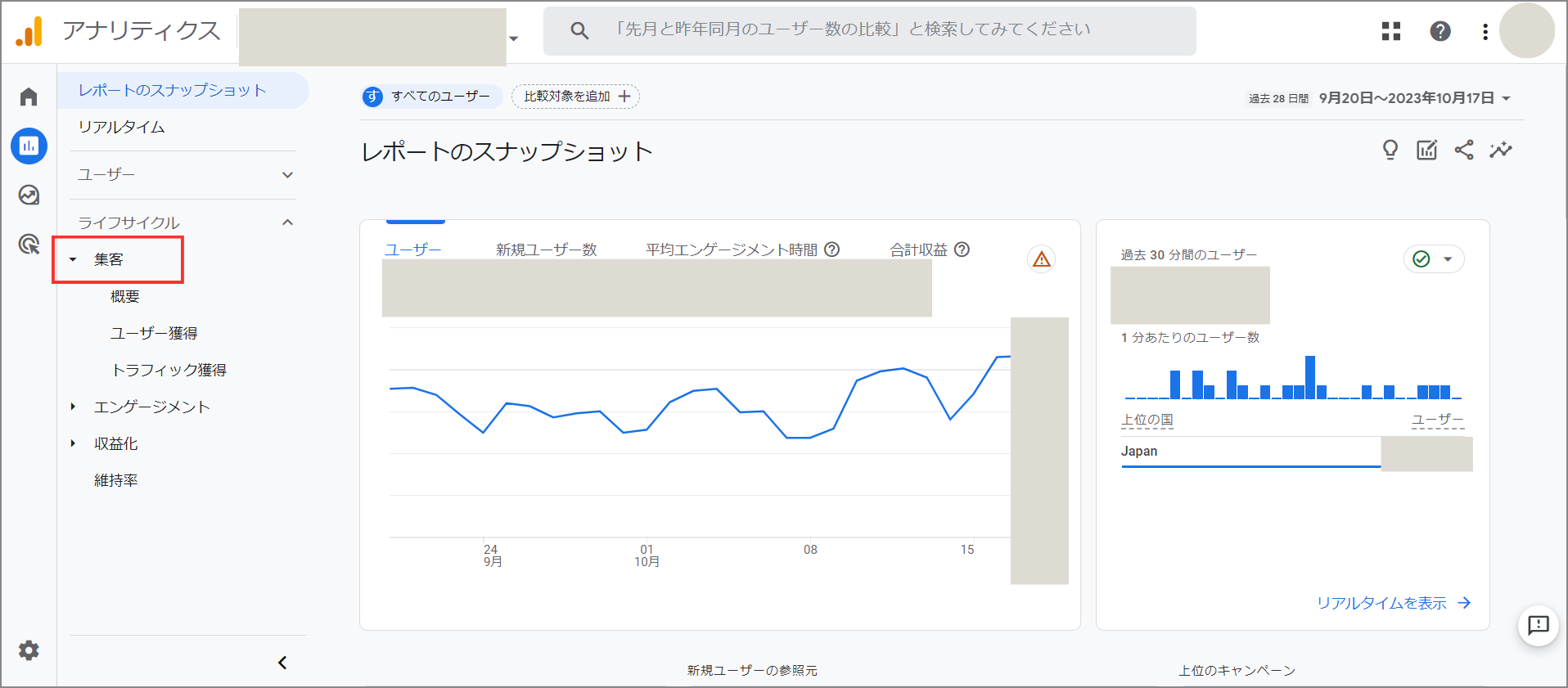The width and height of the screenshot is (1568, 688).
Task: Click the customize report pencil icon
Action: (x=1427, y=150)
